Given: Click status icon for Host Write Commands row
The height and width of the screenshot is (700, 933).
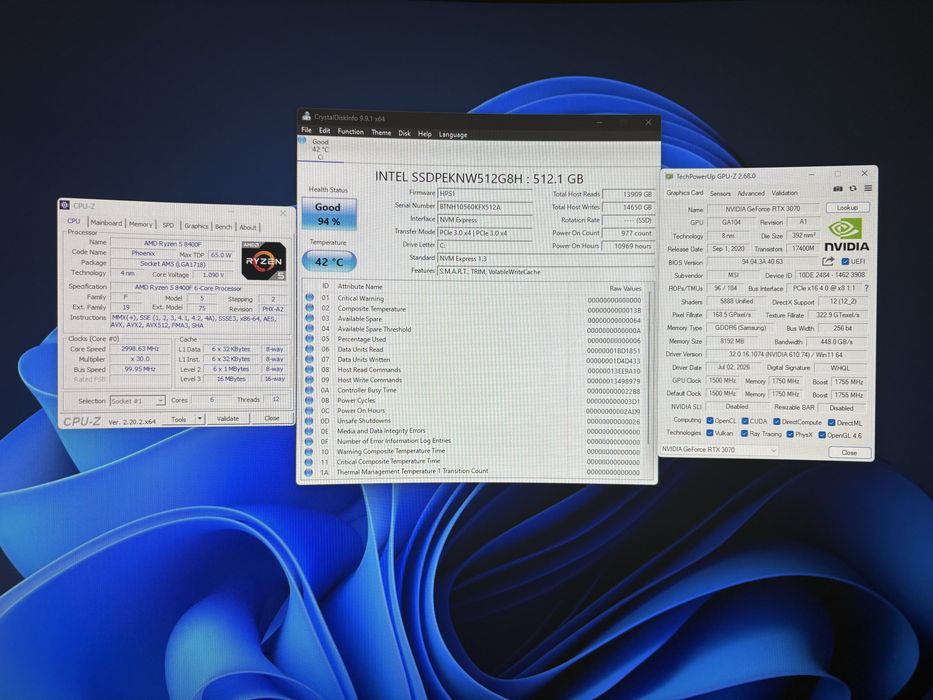Looking at the screenshot, I should click(309, 379).
